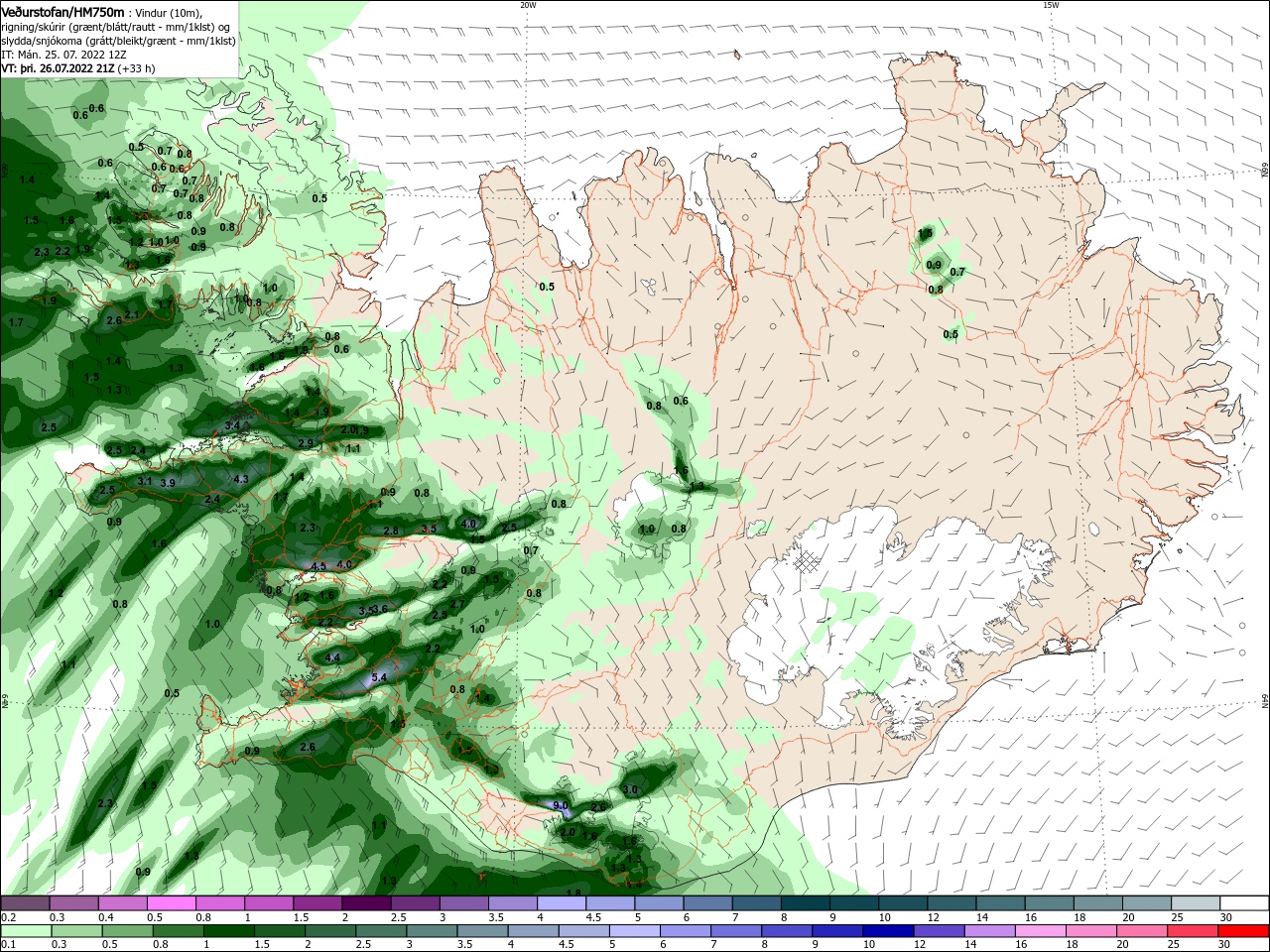Viewport: 1270px width, 952px height.
Task: Click the dark purple swatch labelled 2 in upper legend
Action: coord(366,903)
